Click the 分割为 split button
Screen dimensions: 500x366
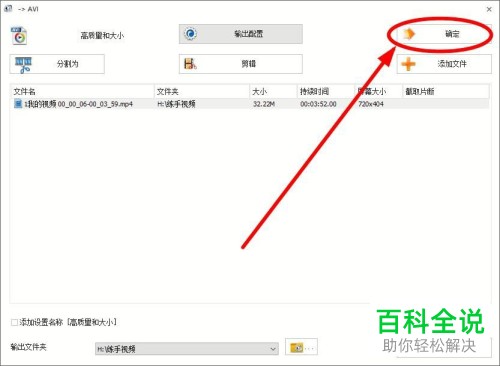(x=57, y=64)
